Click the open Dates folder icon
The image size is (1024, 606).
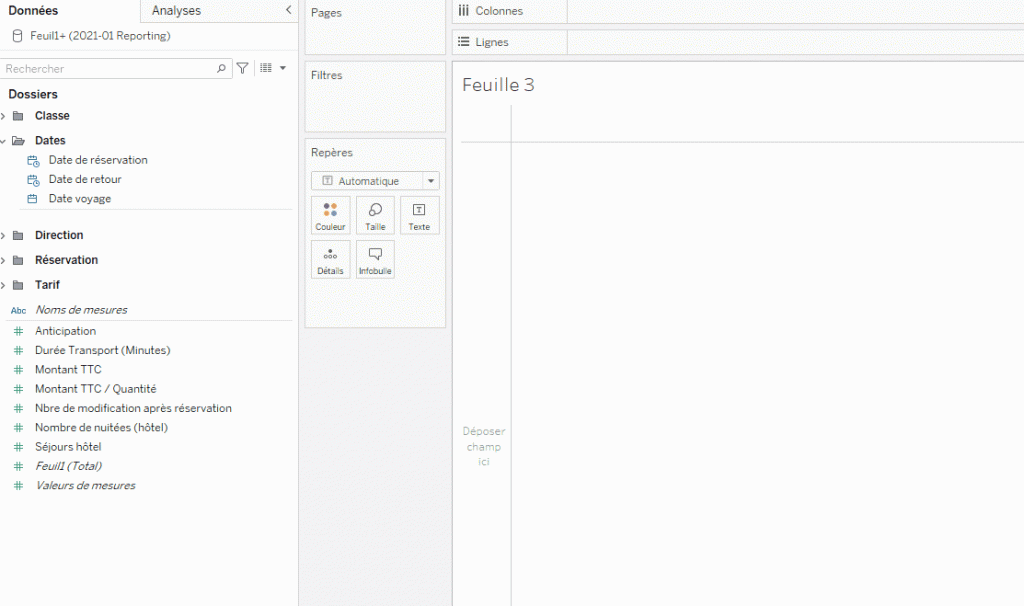point(18,140)
